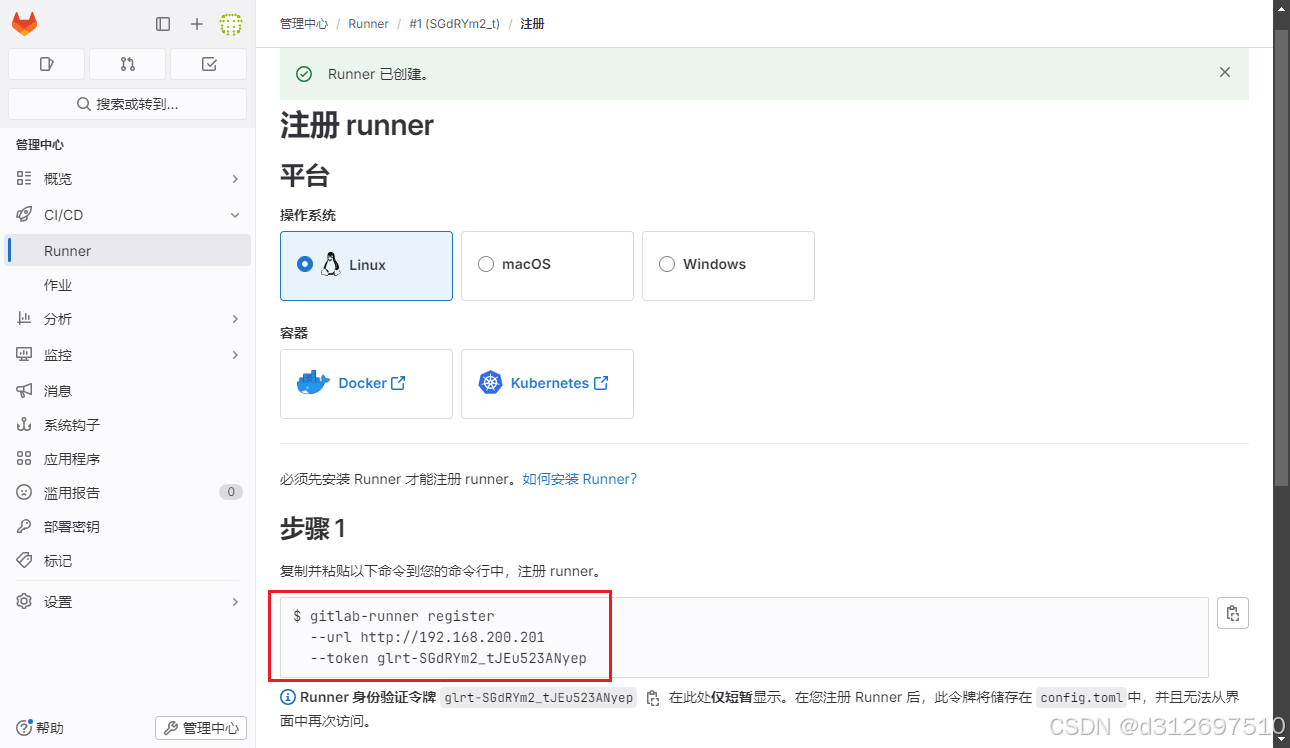Click the Analytics chart icon

[x=24, y=319]
